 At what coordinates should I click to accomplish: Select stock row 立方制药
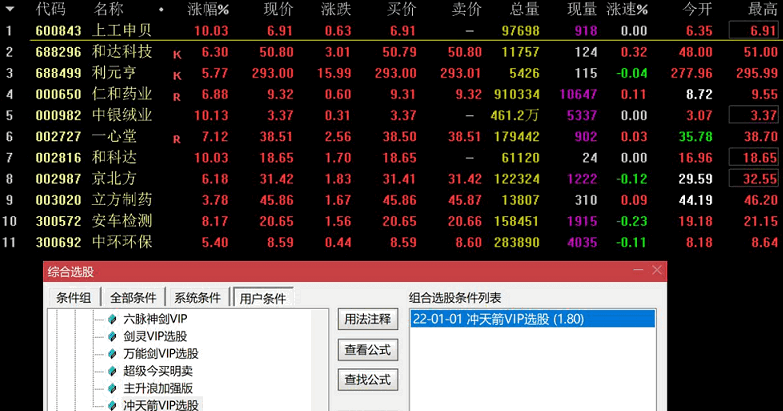[x=392, y=200]
